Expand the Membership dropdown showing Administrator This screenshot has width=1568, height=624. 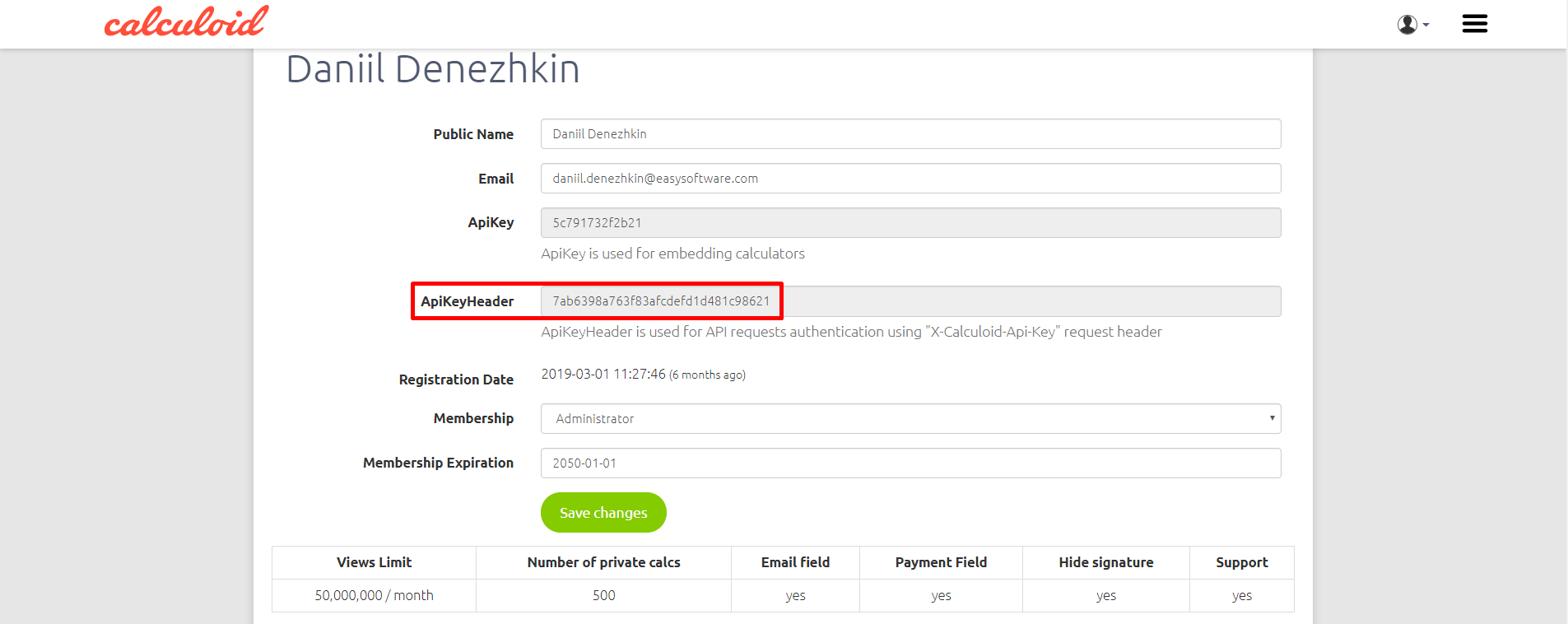tap(910, 419)
